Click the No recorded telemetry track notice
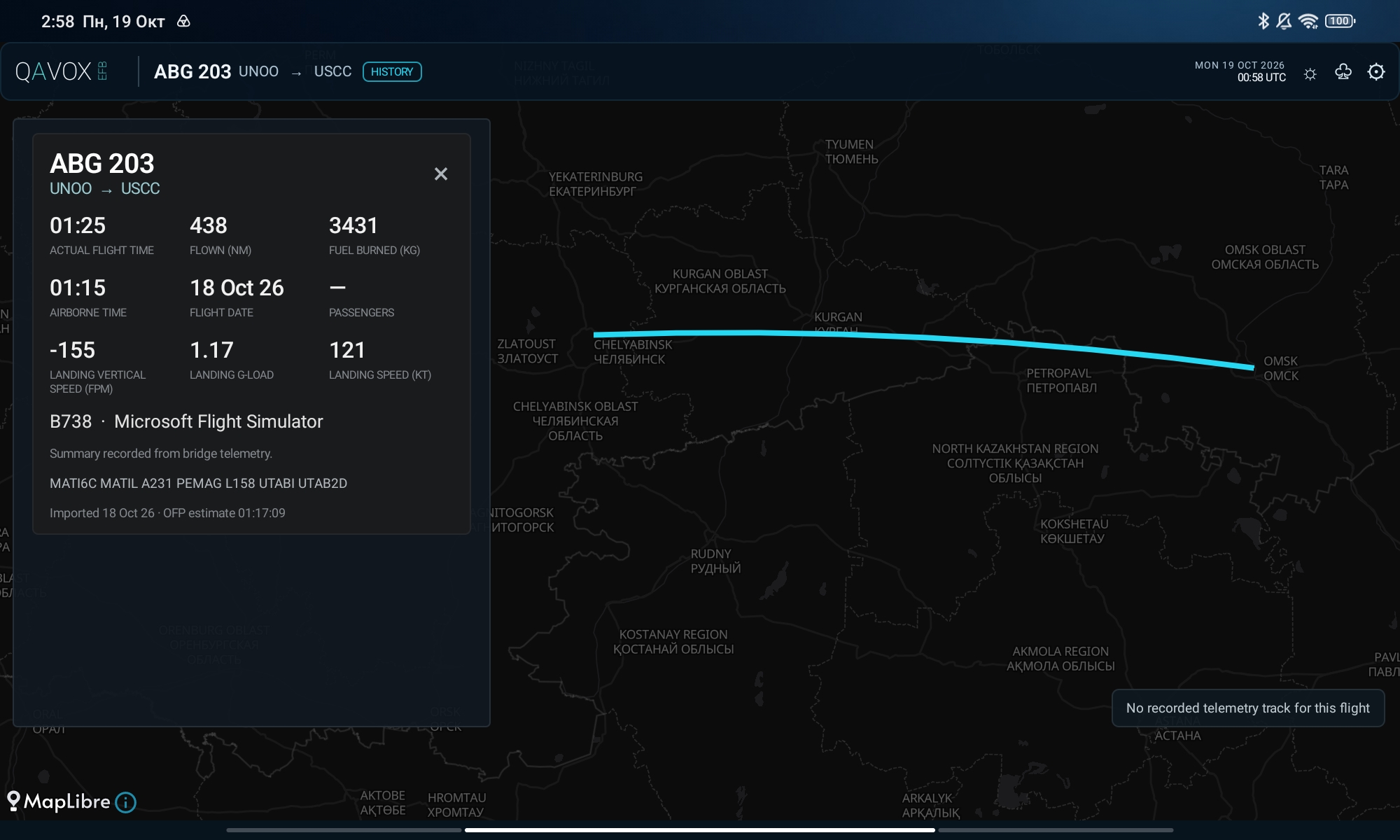The height and width of the screenshot is (840, 1400). (1248, 708)
